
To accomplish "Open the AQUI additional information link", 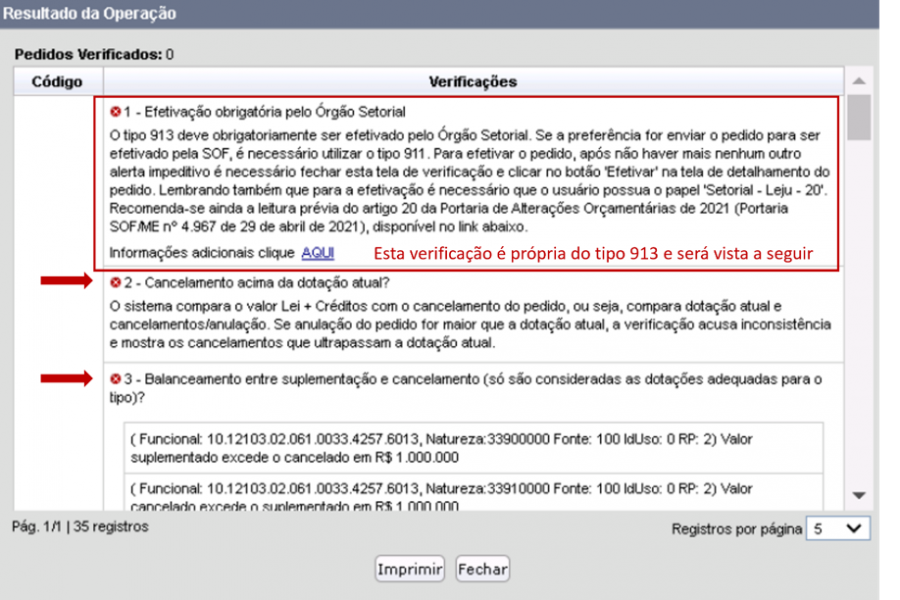I will point(318,253).
